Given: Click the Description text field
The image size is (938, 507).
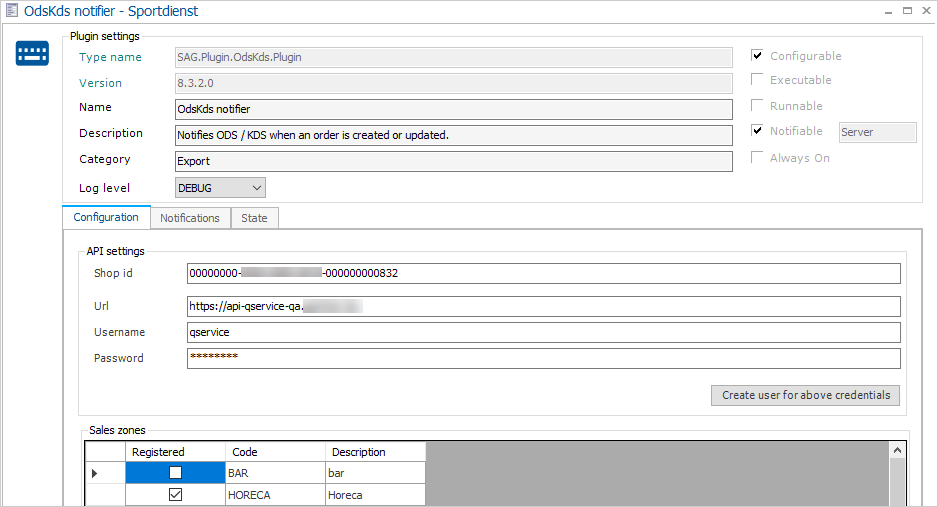Looking at the screenshot, I should 453,135.
